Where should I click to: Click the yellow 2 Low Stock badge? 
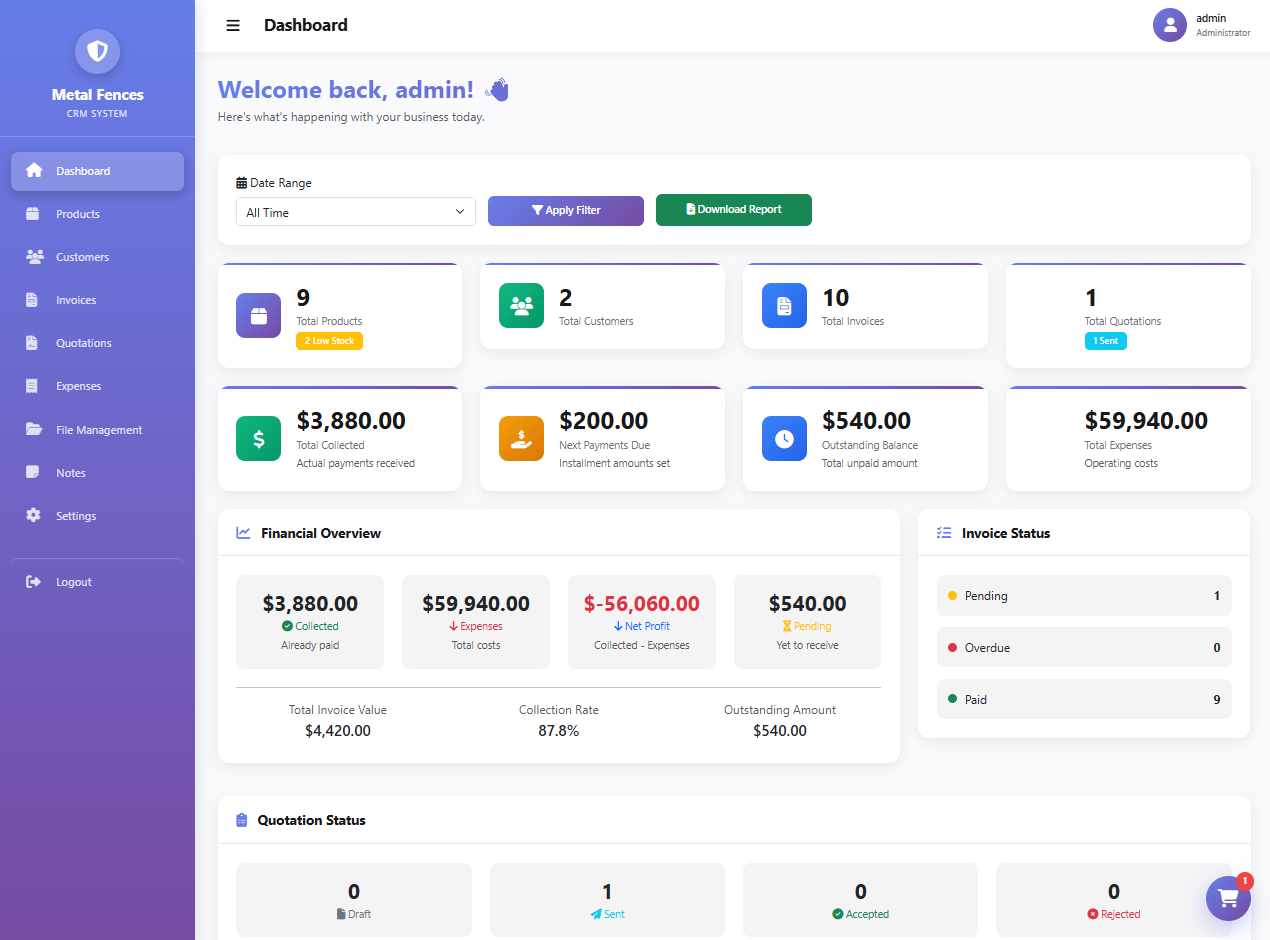(329, 340)
